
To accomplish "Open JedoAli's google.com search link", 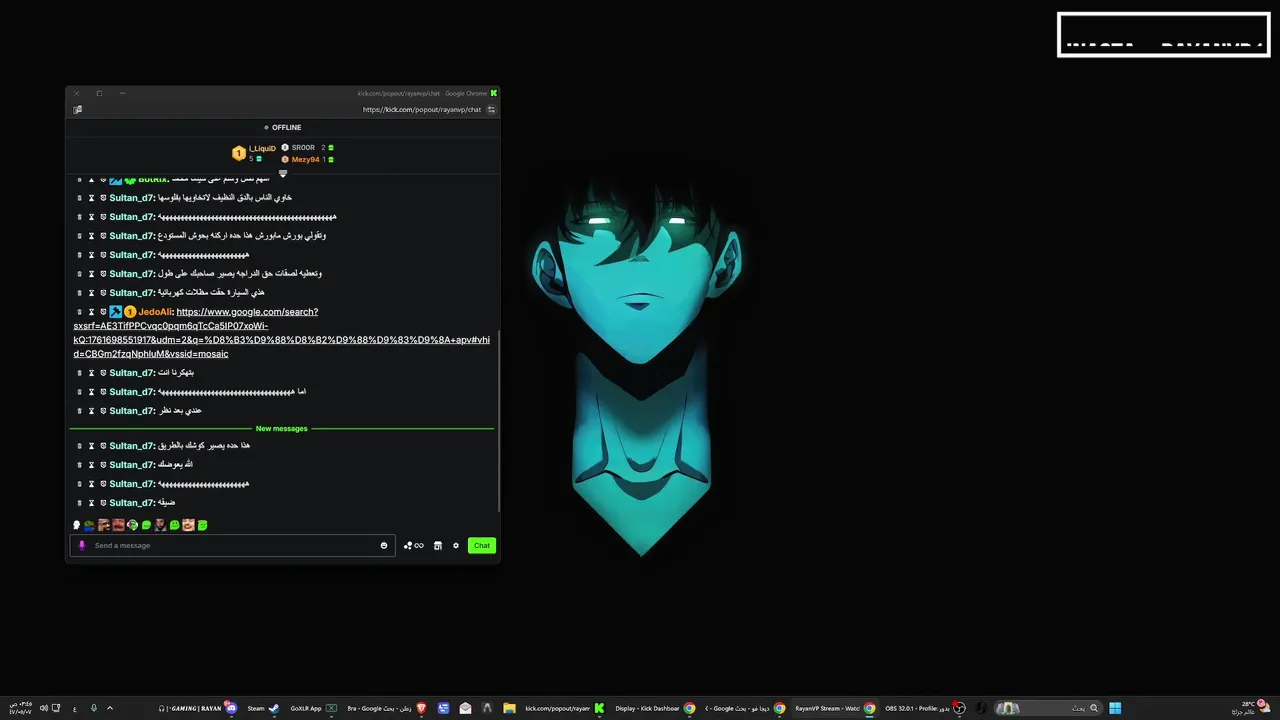I will tap(281, 333).
